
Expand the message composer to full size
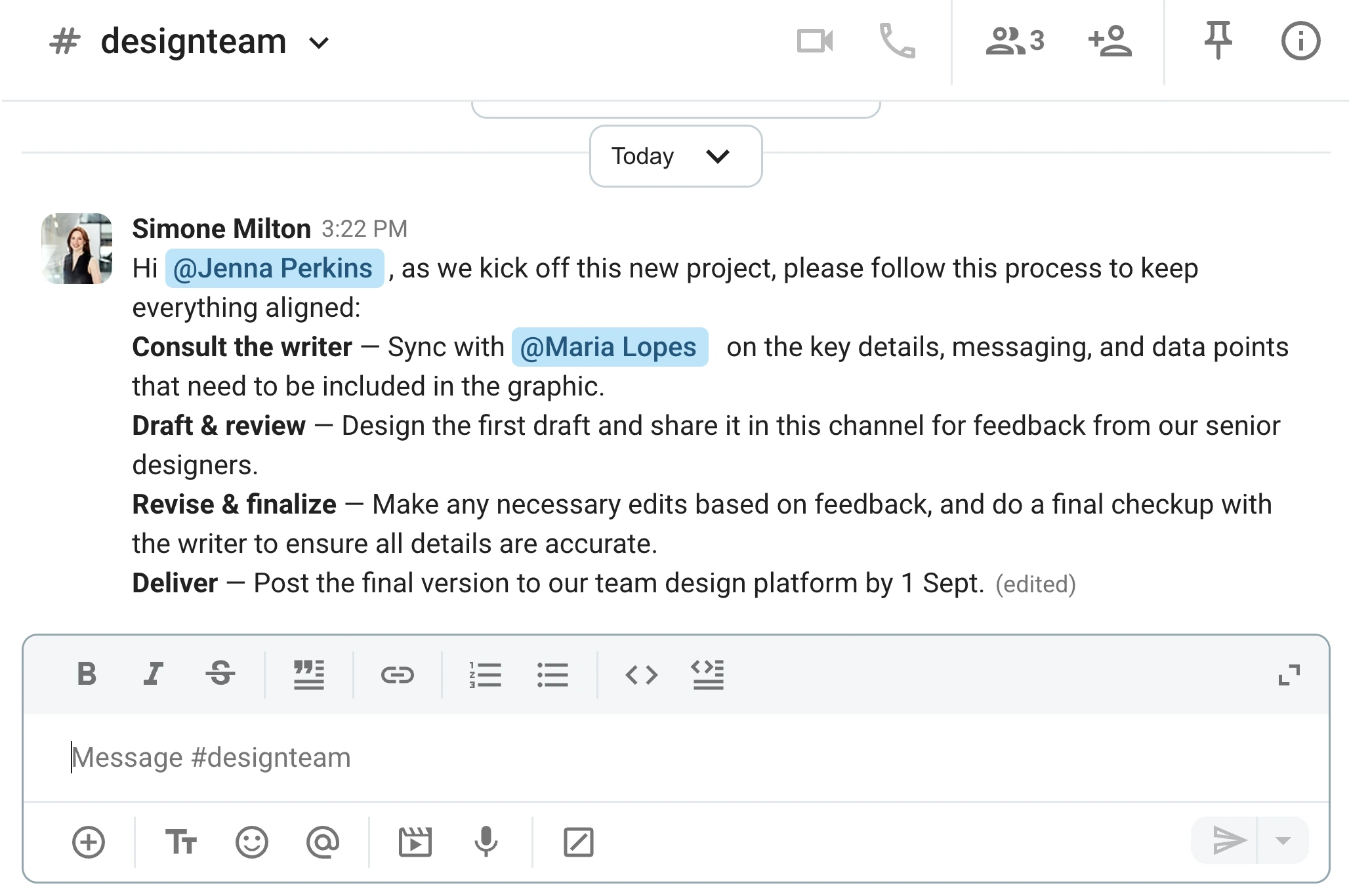(x=1289, y=675)
